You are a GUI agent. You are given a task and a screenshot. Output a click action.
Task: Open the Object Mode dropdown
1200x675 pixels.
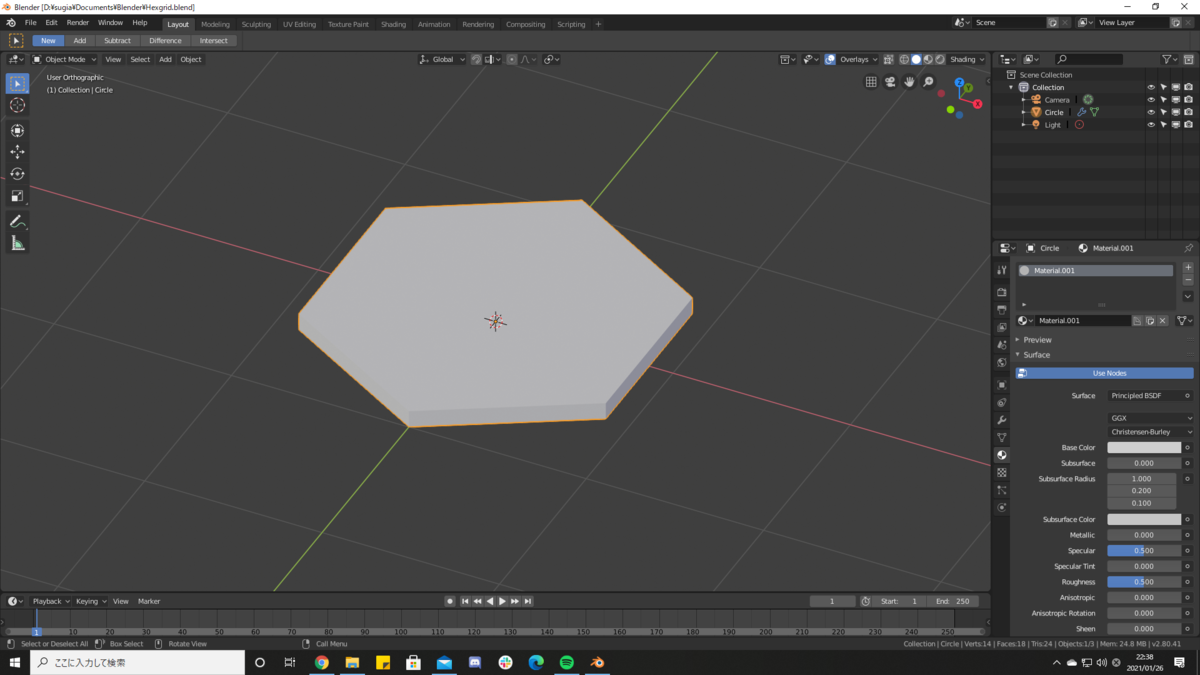coord(65,59)
